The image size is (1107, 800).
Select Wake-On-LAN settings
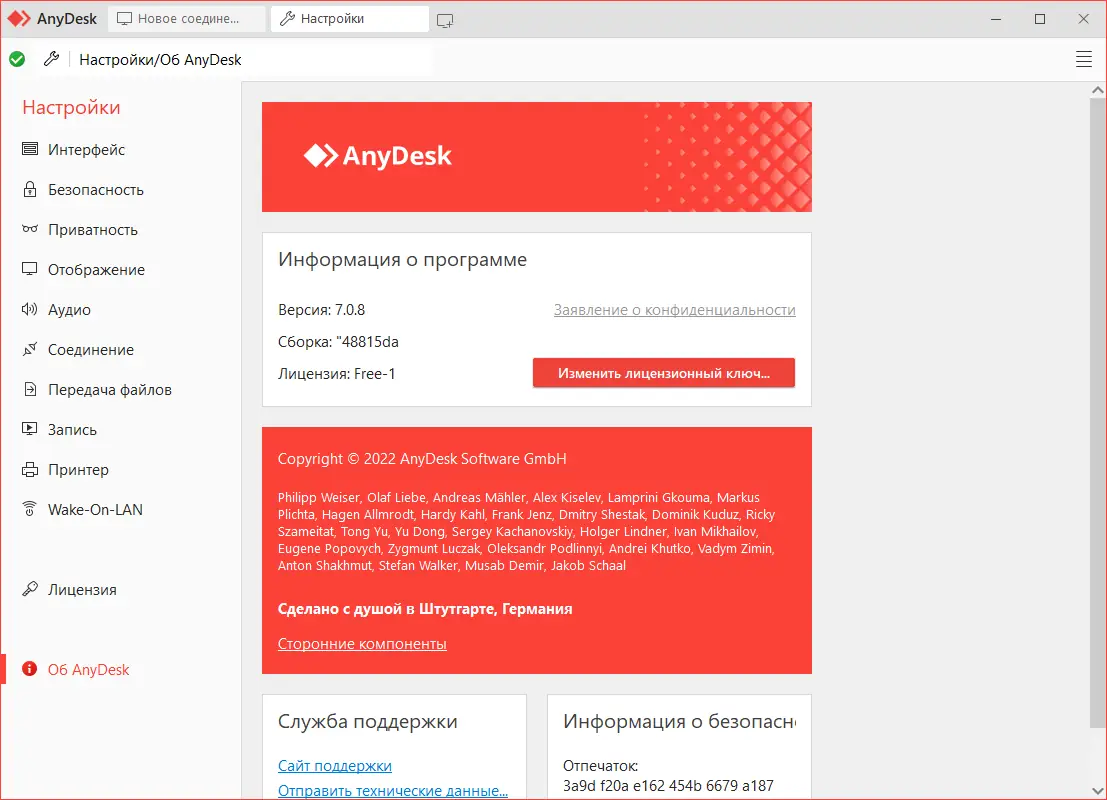[x=95, y=510]
